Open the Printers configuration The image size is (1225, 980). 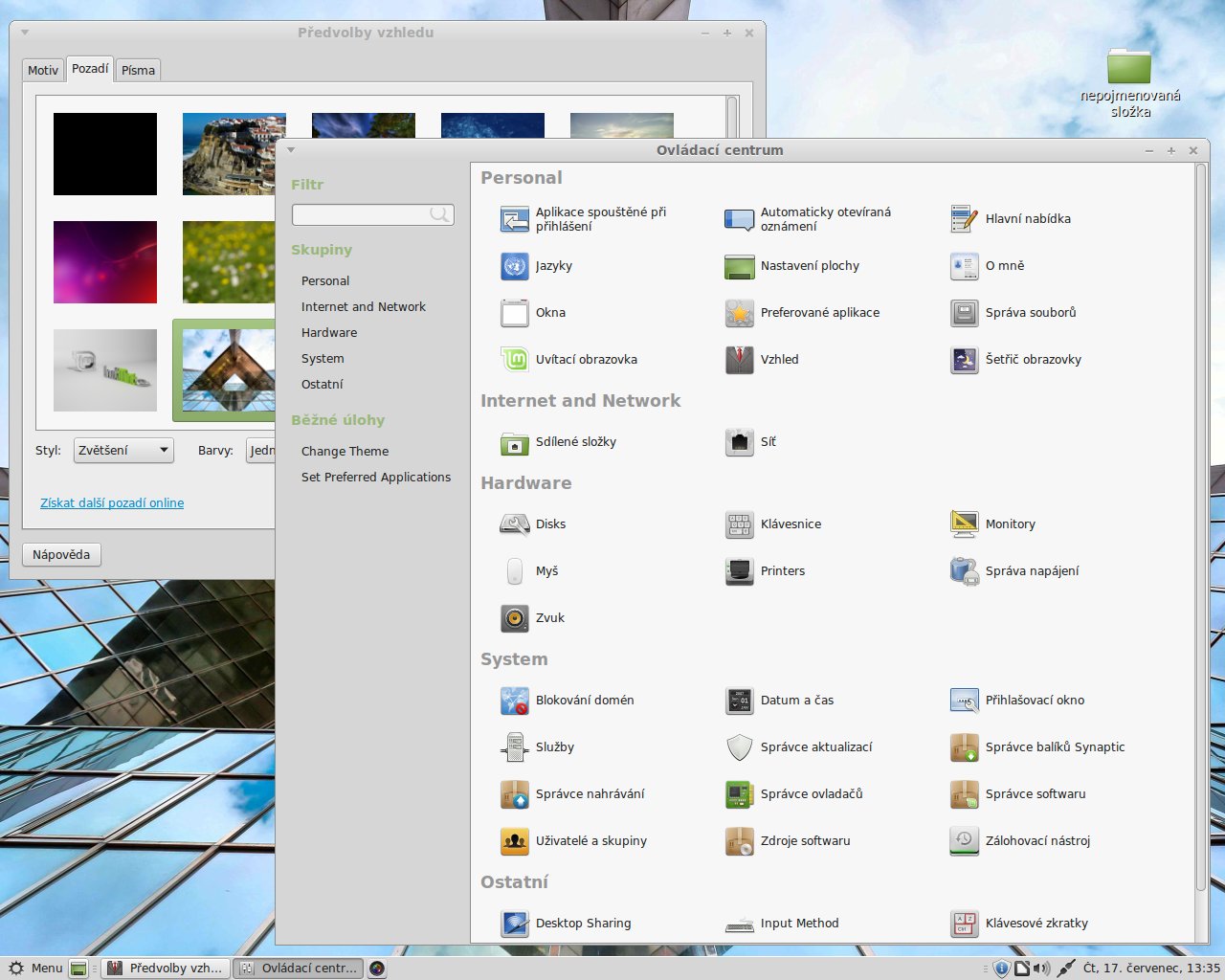click(740, 571)
